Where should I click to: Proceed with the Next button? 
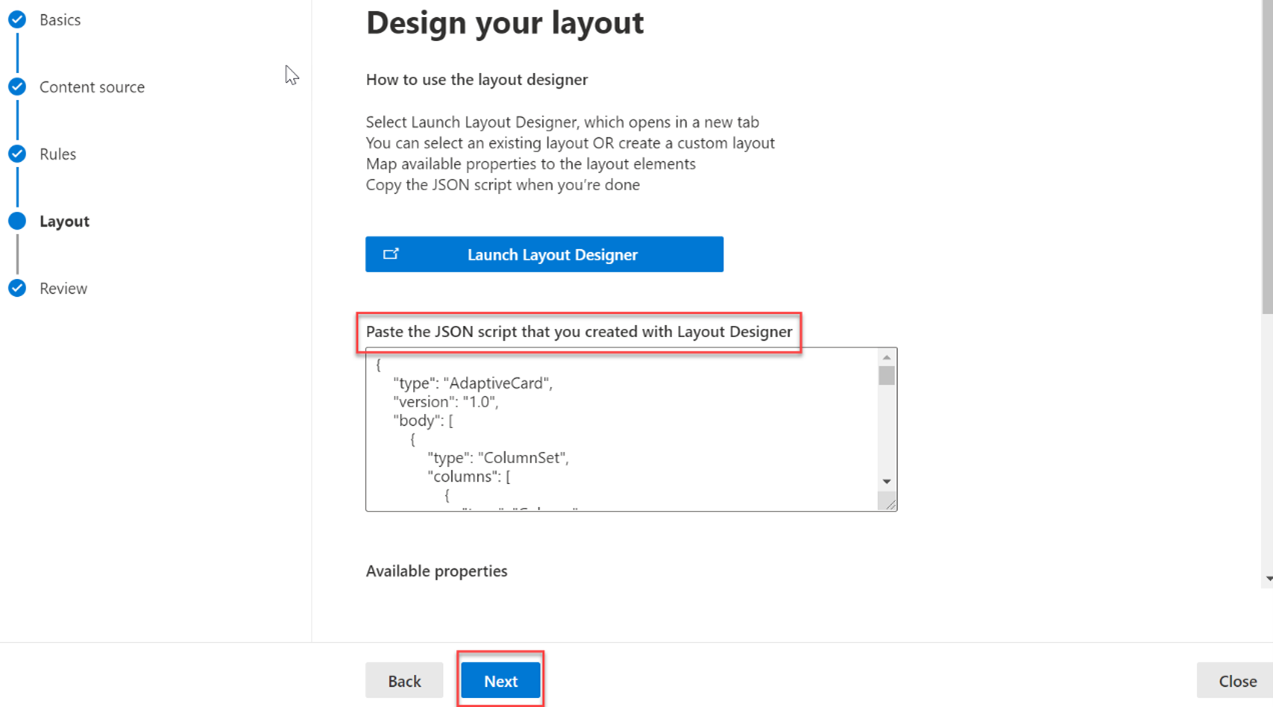(x=501, y=681)
